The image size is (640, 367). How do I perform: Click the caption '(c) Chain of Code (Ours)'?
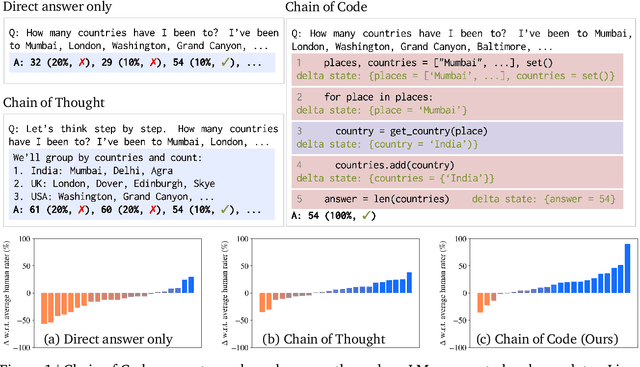tap(547, 339)
